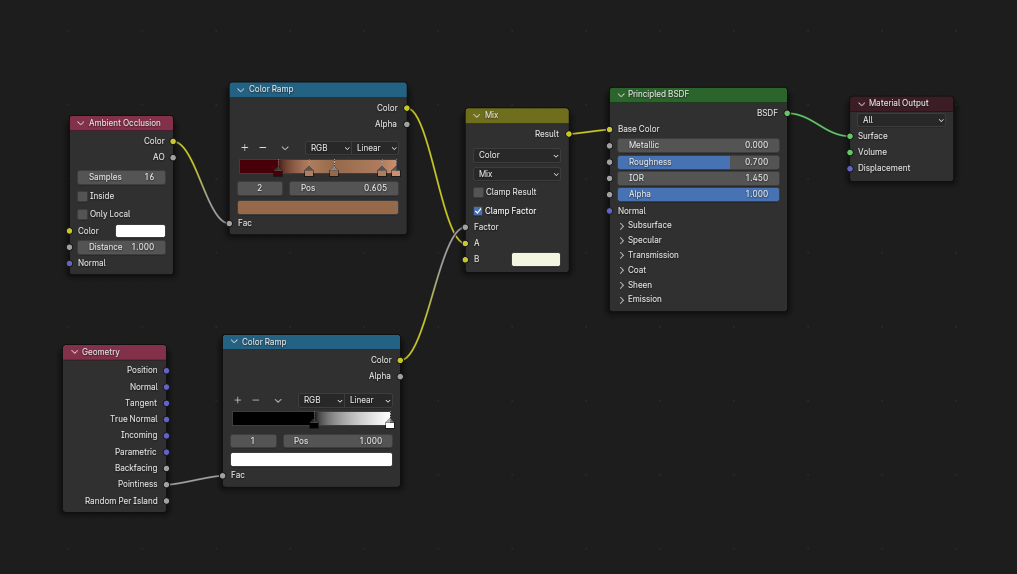Add a stop to the black-to-white Color Ramp
The height and width of the screenshot is (574, 1017).
(237, 400)
